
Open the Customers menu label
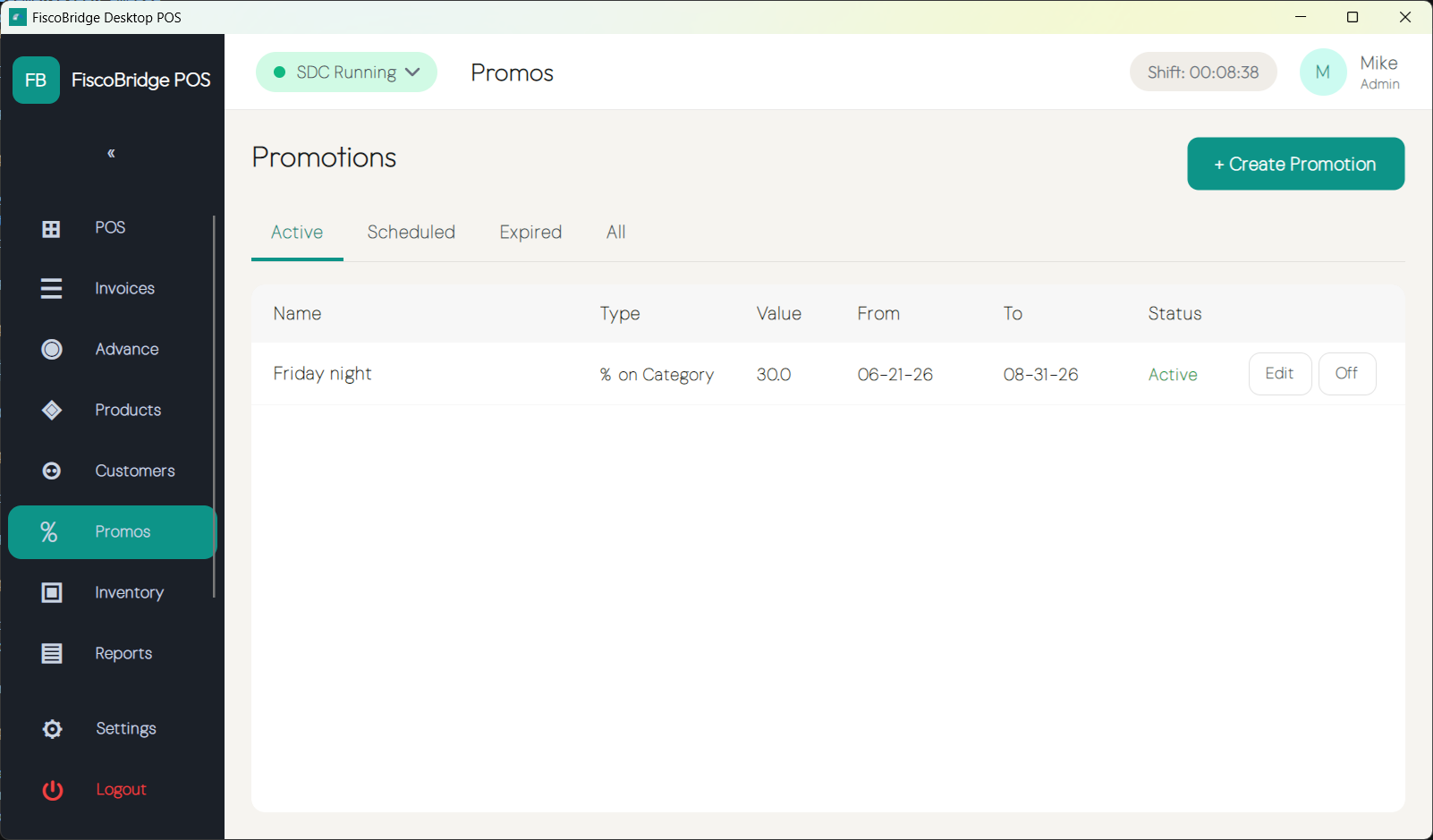(x=135, y=471)
